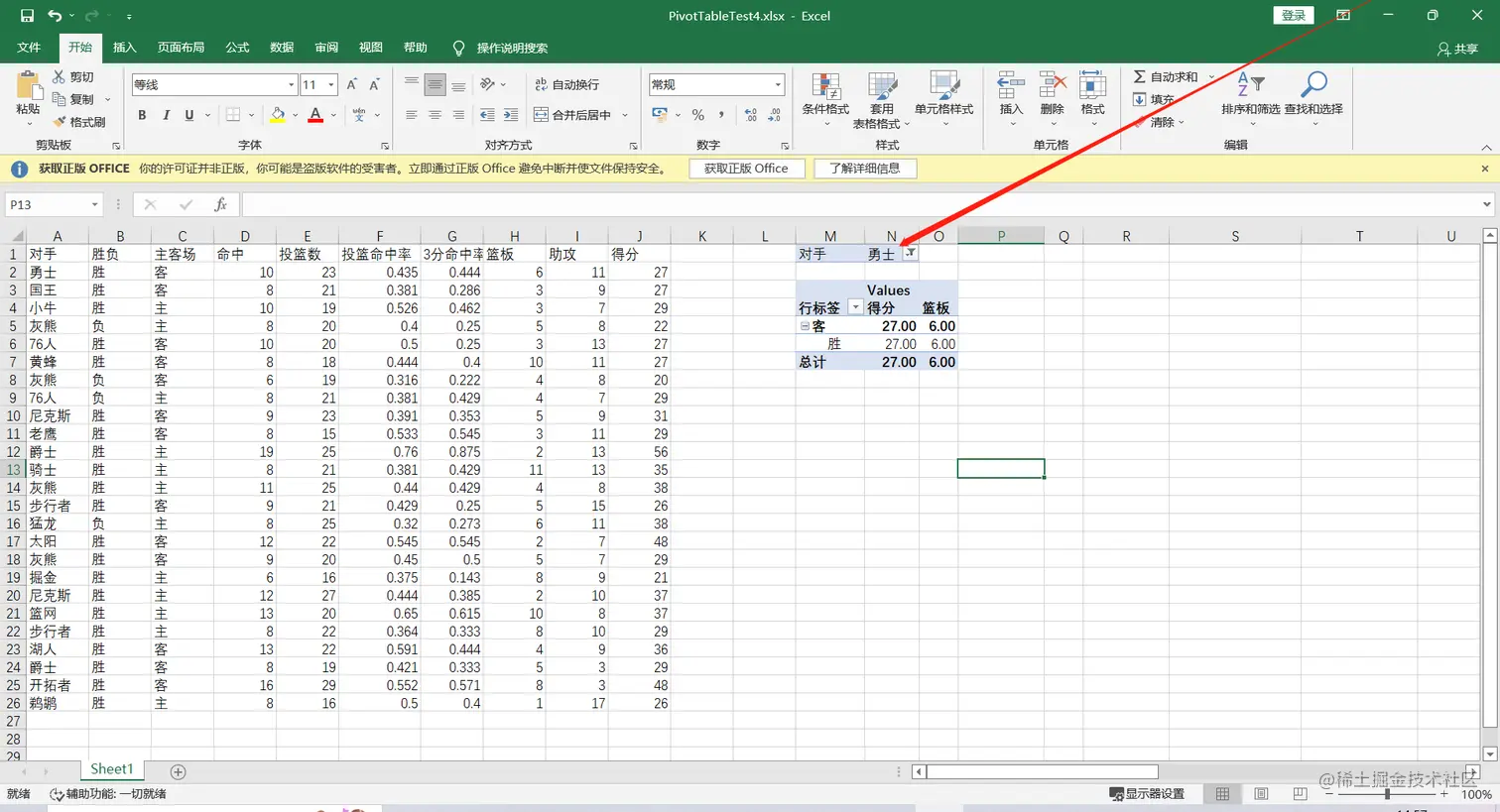Toggle align text left
This screenshot has width=1500, height=812.
pos(412,115)
